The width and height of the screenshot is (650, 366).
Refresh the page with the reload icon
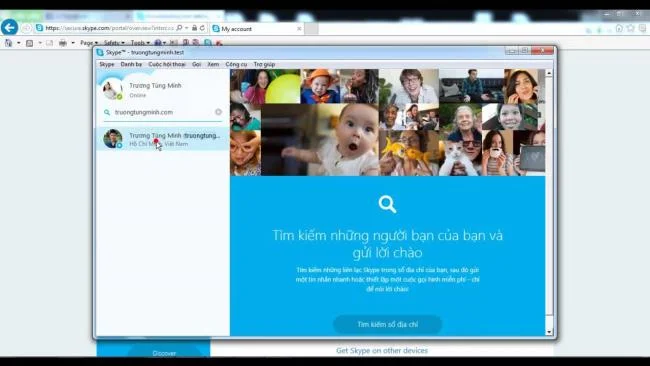pyautogui.click(x=202, y=28)
